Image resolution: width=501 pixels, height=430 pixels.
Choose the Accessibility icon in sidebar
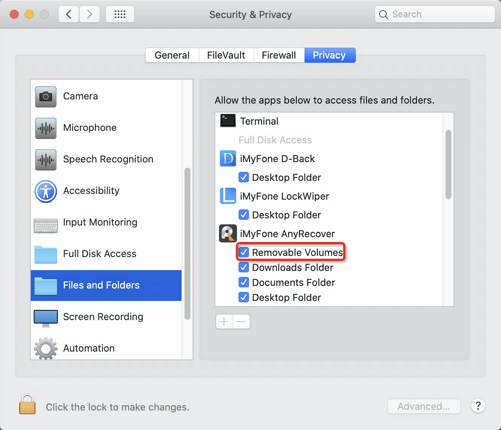tap(46, 191)
